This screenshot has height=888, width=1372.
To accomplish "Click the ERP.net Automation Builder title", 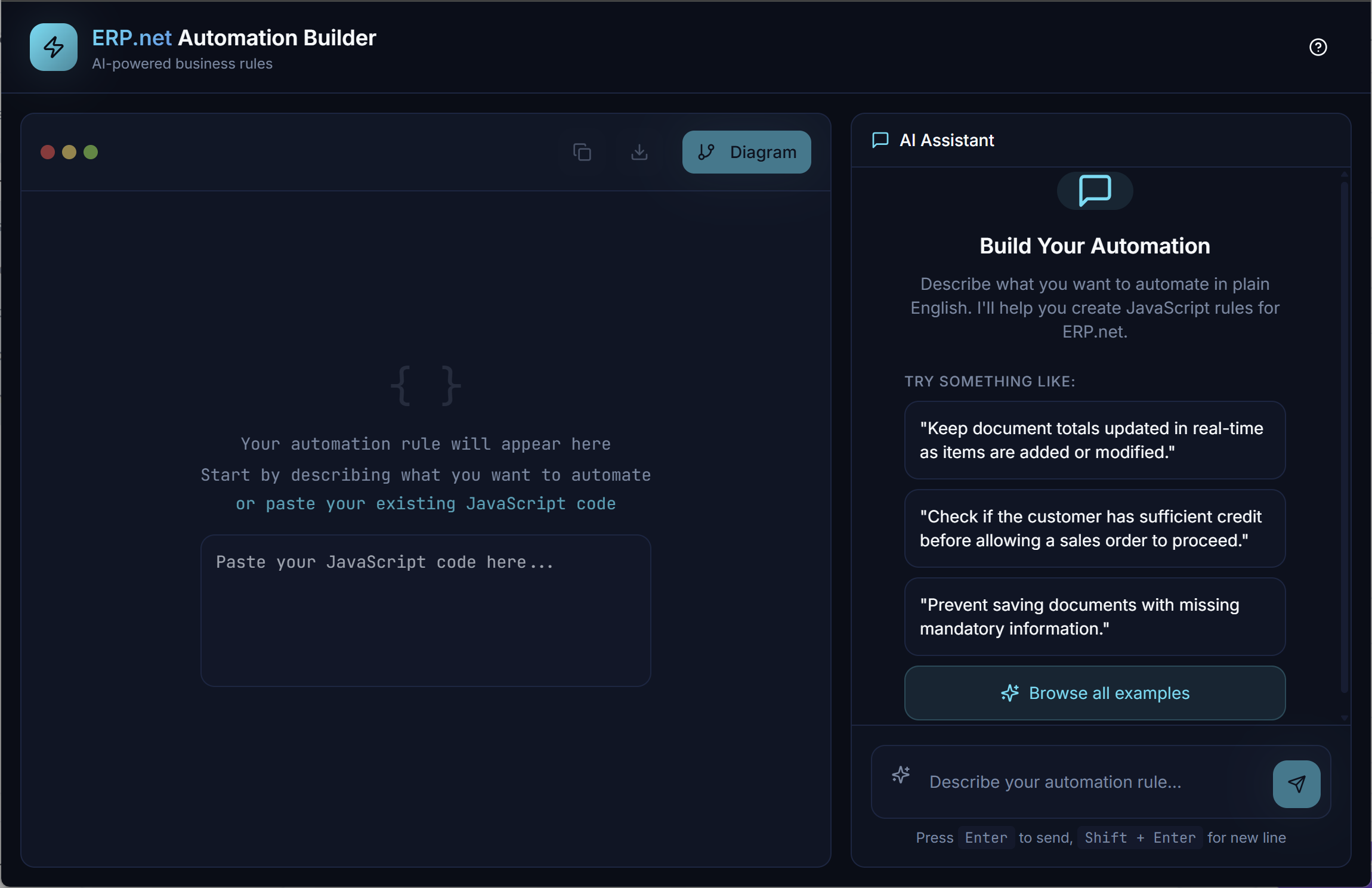I will tap(234, 38).
